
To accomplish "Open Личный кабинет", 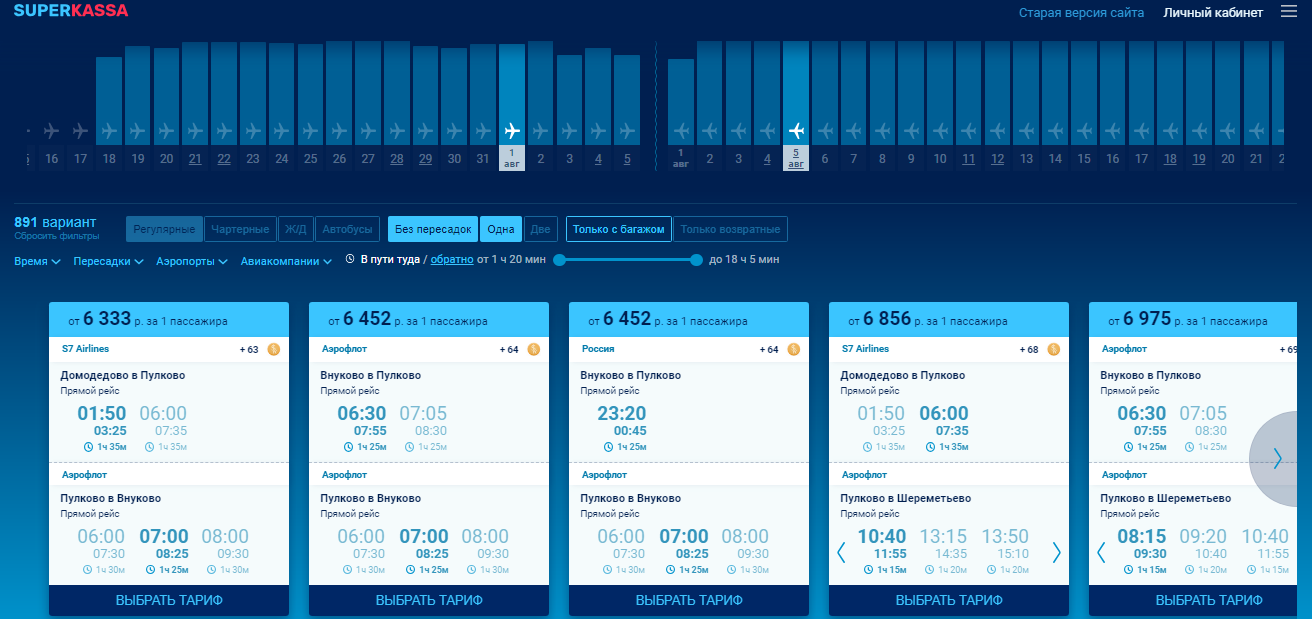I will coord(1212,13).
